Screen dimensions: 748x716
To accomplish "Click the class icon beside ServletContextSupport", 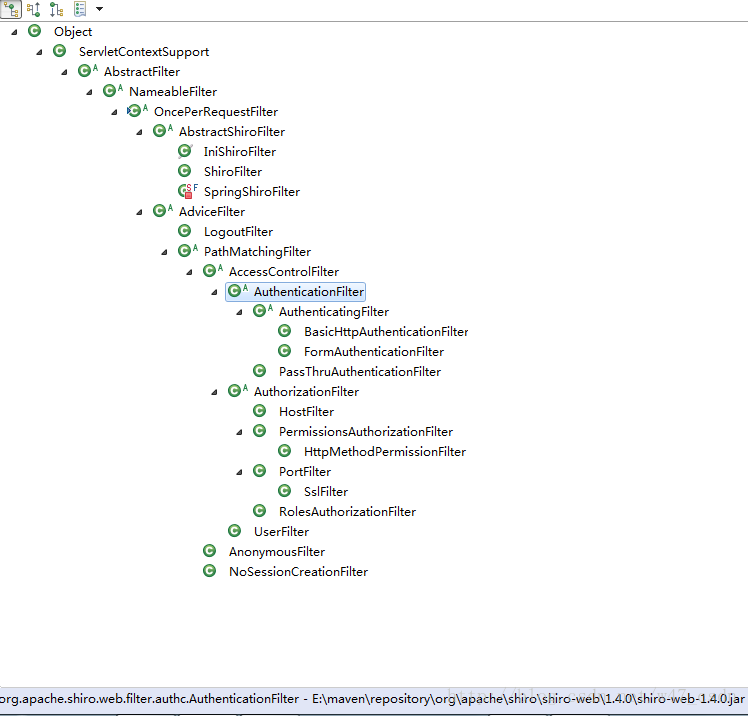I will [x=60, y=51].
